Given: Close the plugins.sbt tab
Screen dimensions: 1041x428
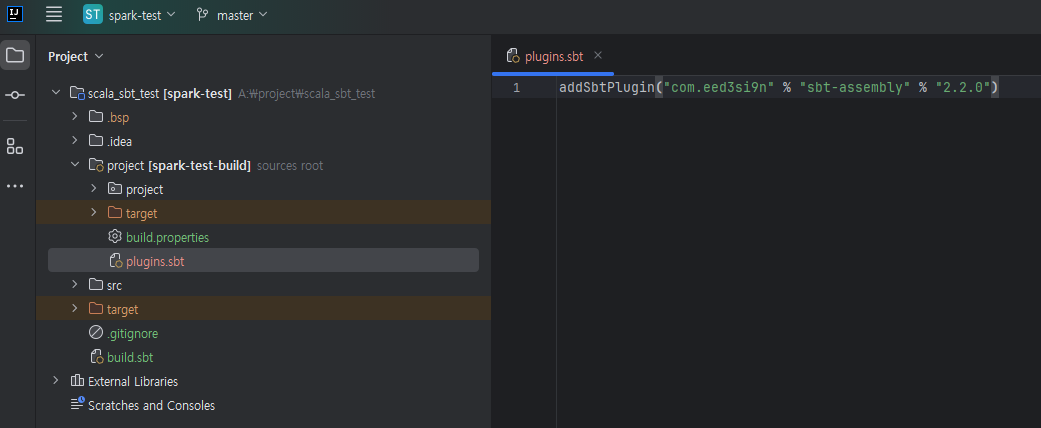Looking at the screenshot, I should (x=598, y=55).
